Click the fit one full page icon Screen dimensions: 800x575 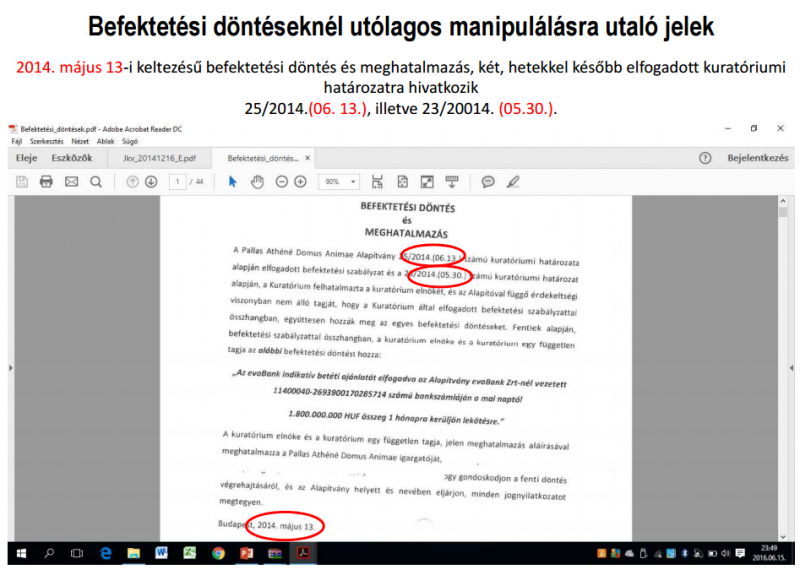click(403, 182)
